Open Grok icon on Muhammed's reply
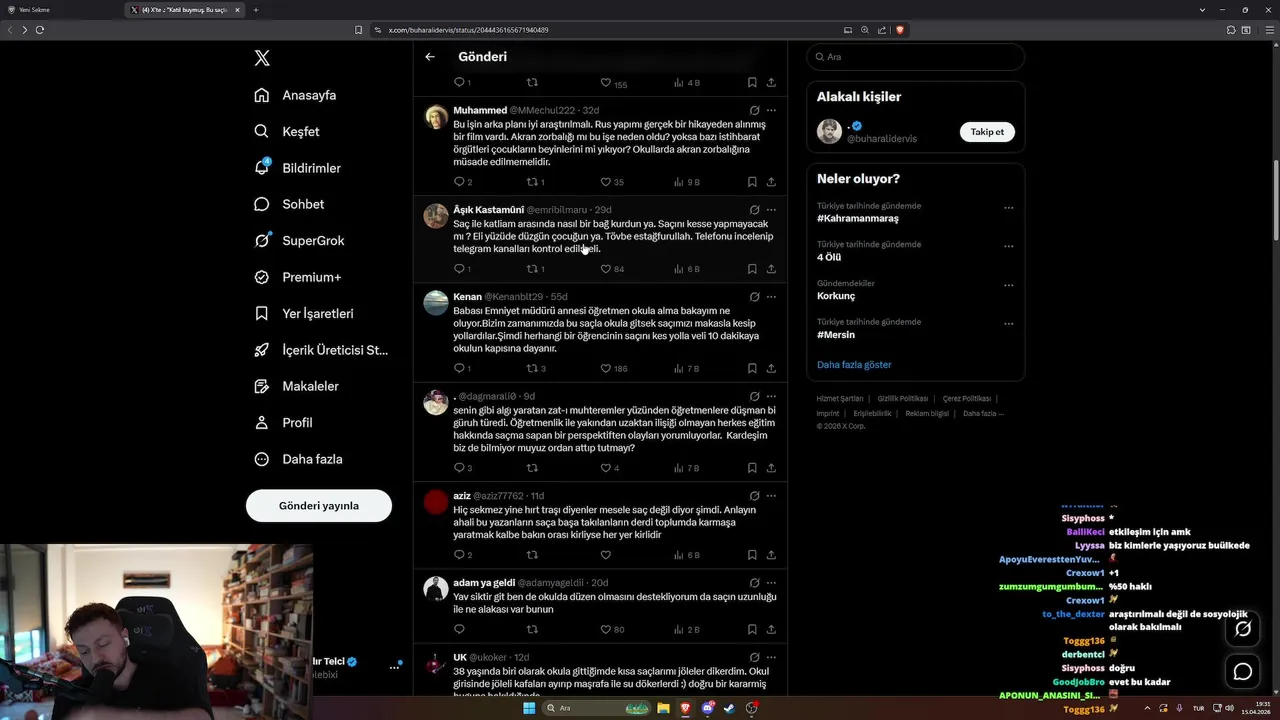The height and width of the screenshot is (720, 1280). point(754,110)
